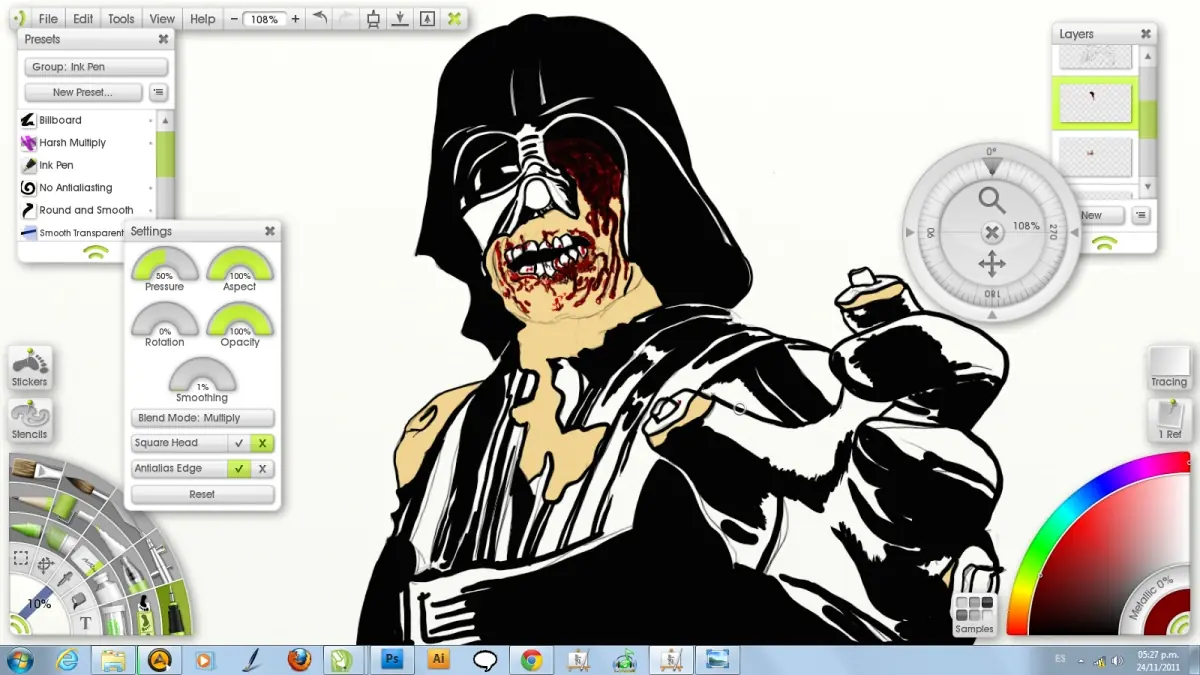Click the ArtRage logo menu button
Viewport: 1200px width, 675px height.
click(19, 19)
